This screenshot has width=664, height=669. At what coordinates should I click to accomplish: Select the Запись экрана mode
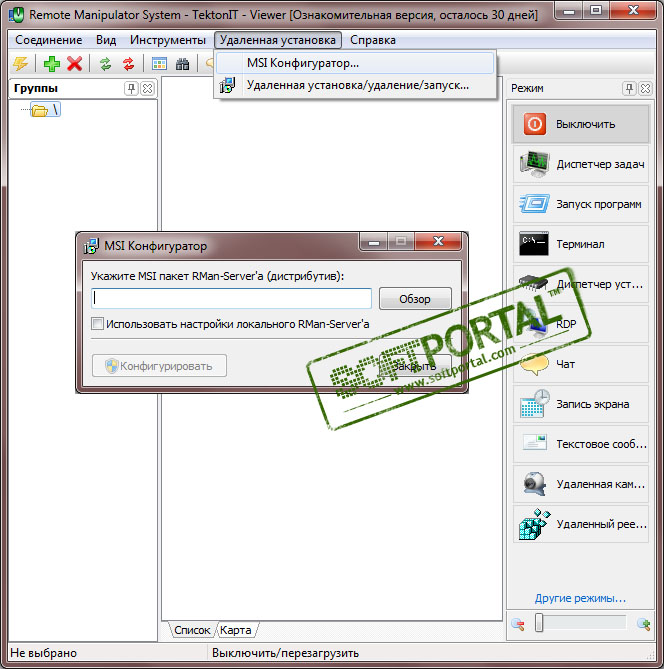click(580, 404)
